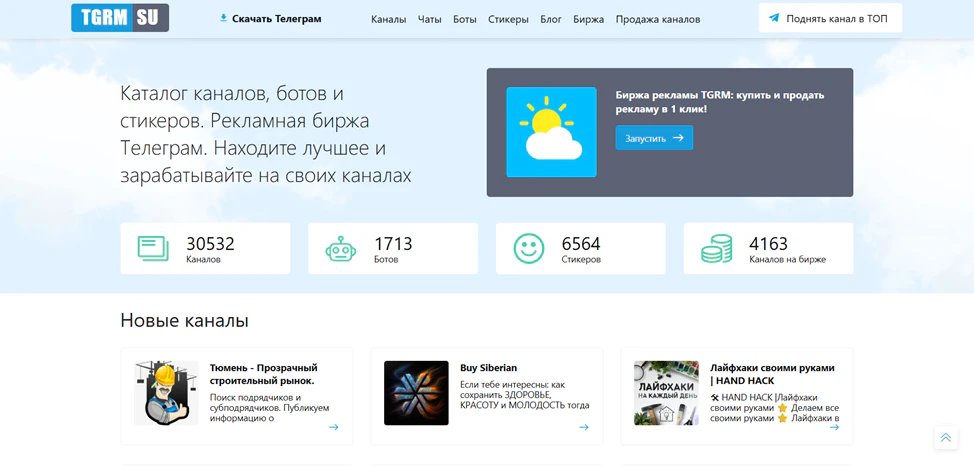Click the Поиск подрядчиков и субподрядчиков description
Viewport: 974px width, 466px height.
pyautogui.click(x=270, y=408)
